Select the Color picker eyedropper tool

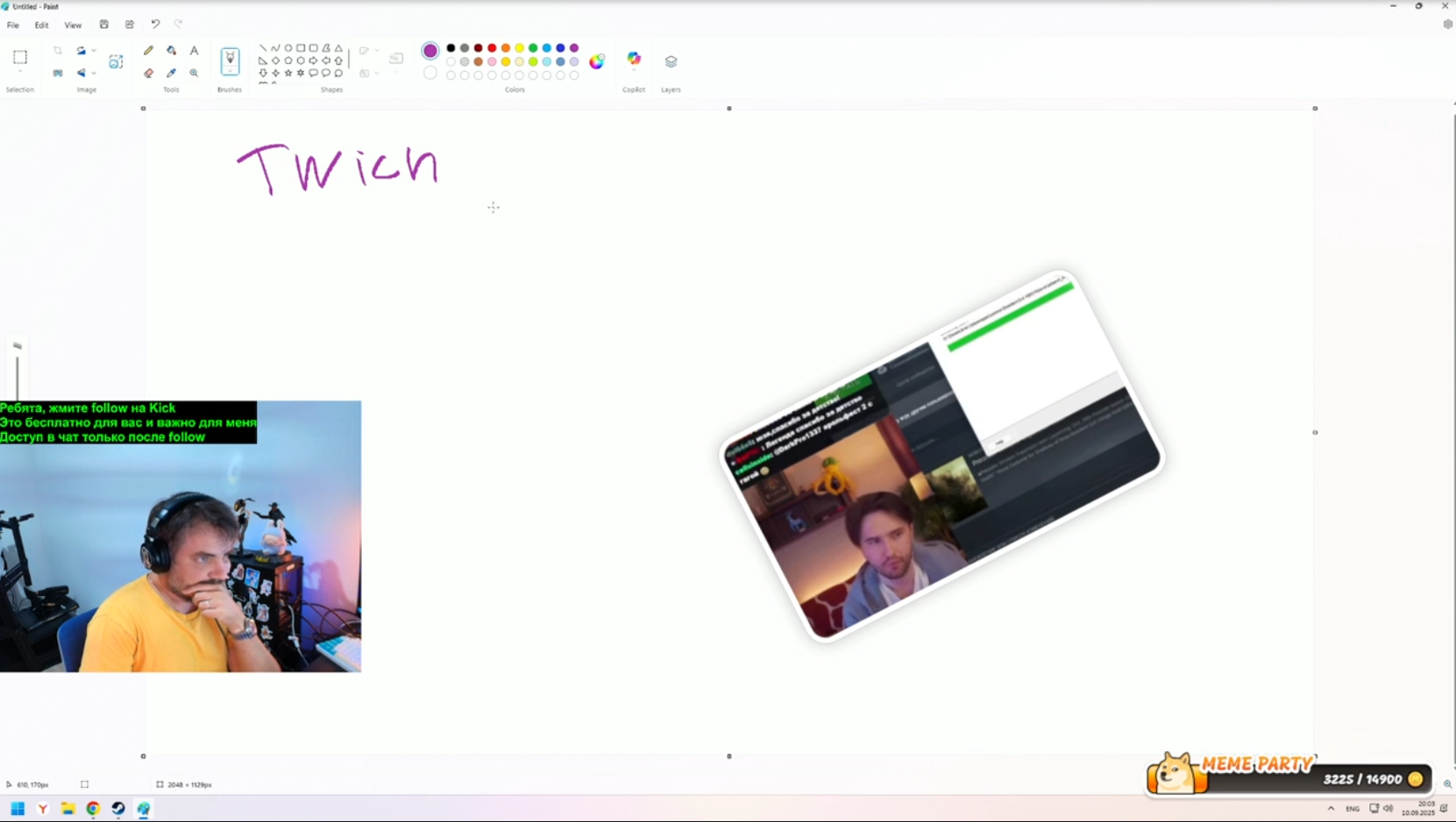(171, 74)
